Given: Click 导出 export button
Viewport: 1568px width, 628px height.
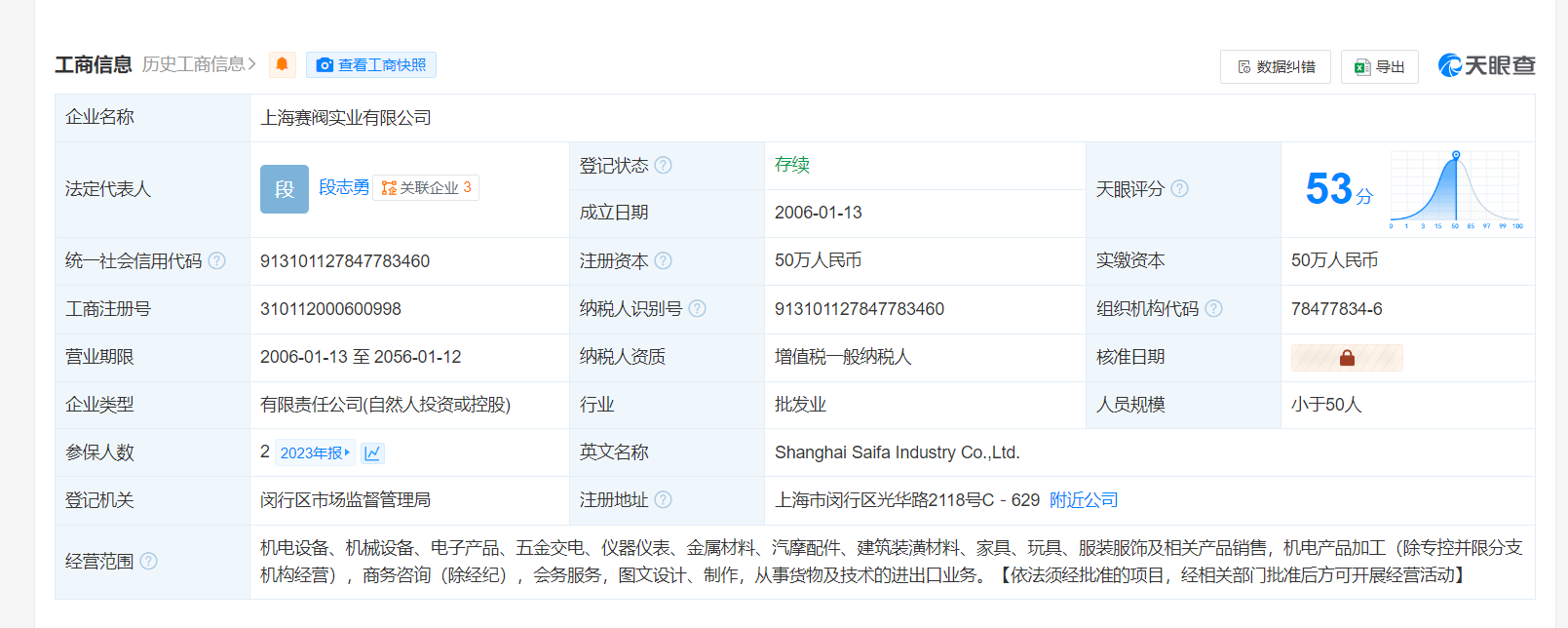Looking at the screenshot, I should [1380, 66].
